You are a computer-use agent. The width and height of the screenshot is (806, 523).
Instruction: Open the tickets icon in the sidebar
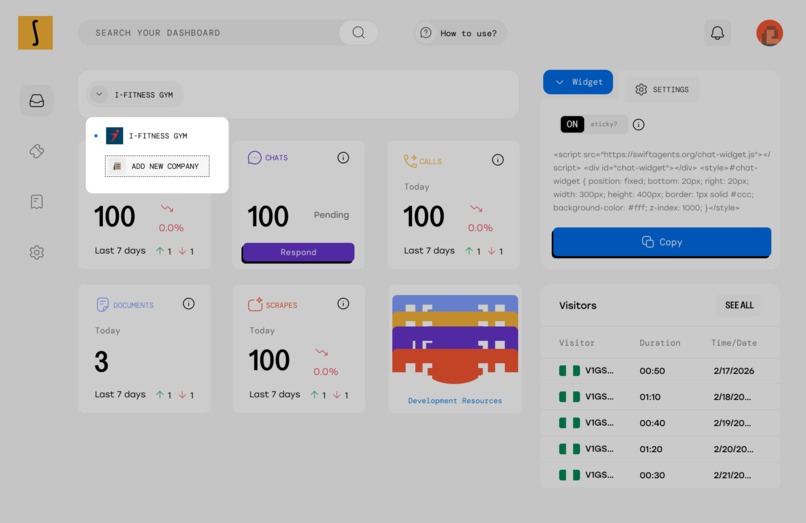point(36,151)
